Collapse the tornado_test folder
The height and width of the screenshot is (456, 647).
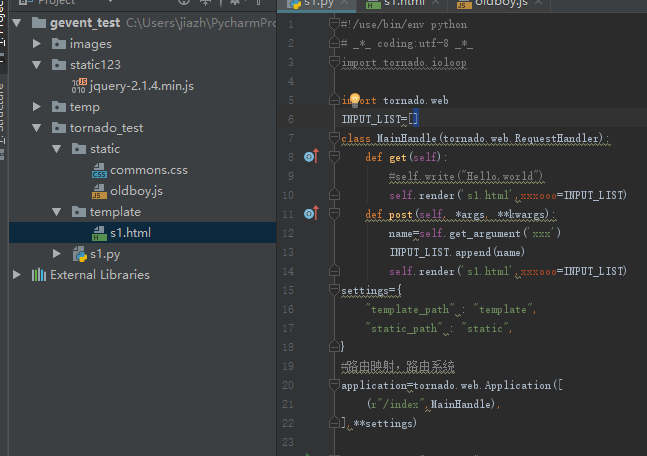(x=37, y=128)
